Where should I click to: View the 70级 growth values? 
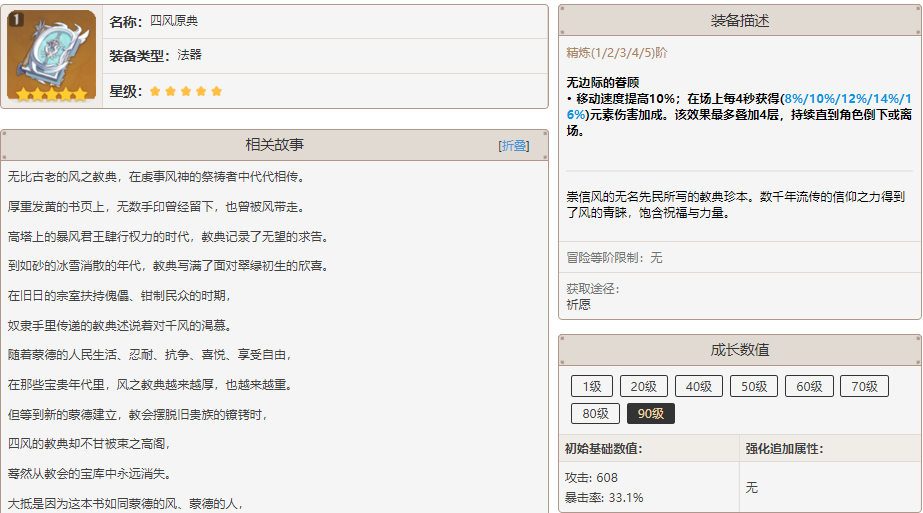click(864, 386)
